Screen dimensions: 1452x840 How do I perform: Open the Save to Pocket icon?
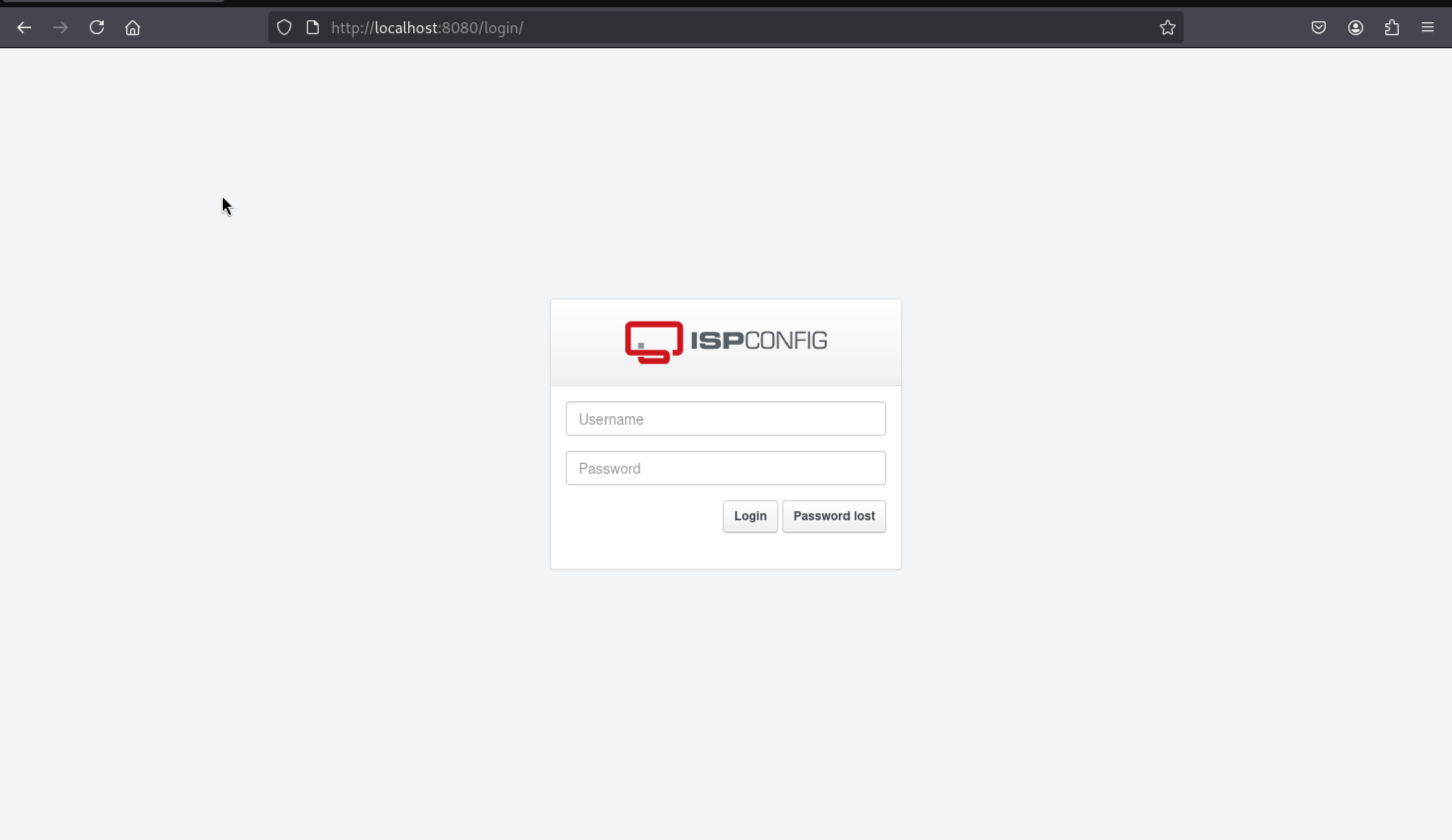(x=1319, y=28)
